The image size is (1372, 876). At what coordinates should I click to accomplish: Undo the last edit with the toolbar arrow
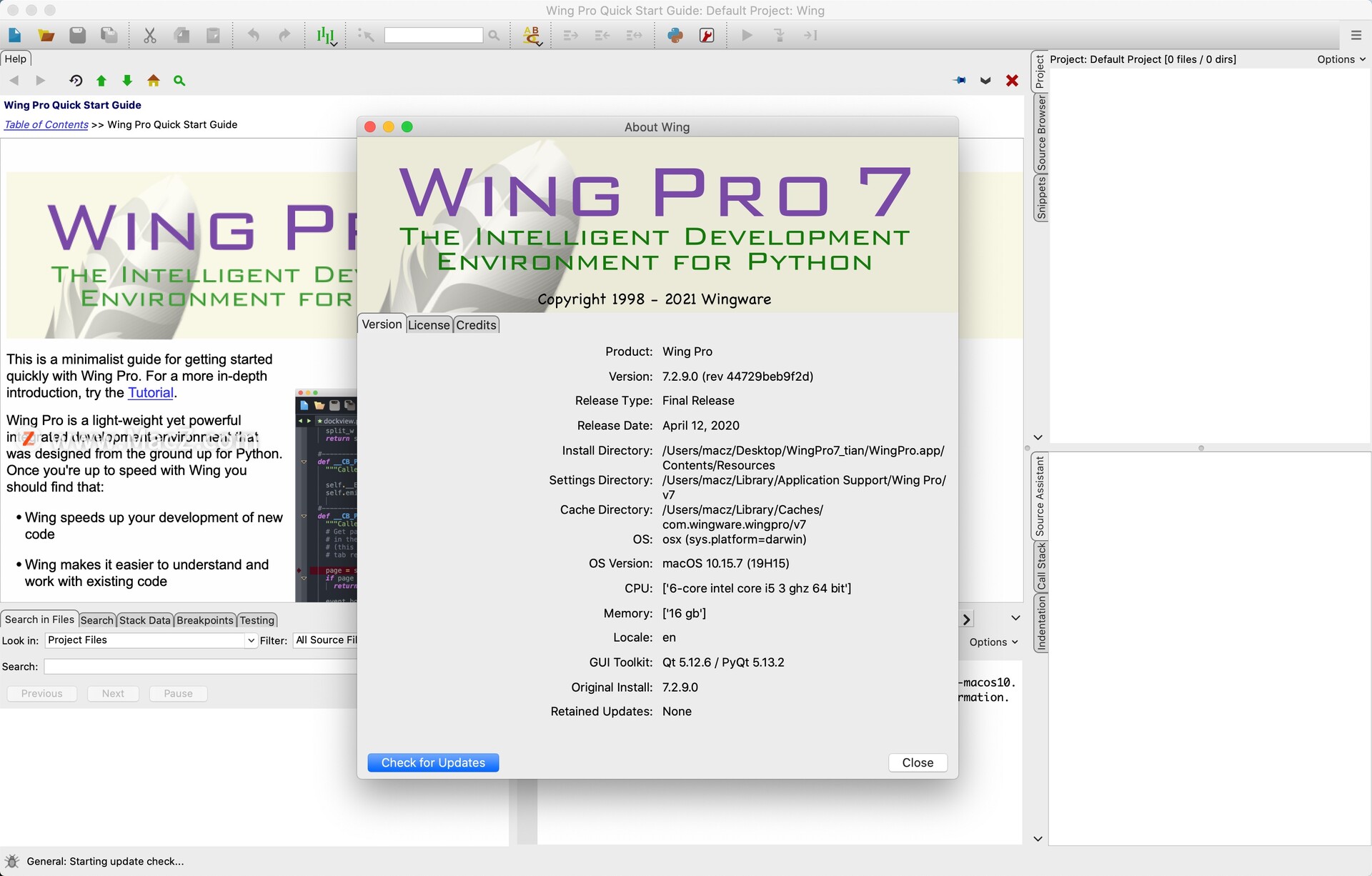pyautogui.click(x=254, y=35)
